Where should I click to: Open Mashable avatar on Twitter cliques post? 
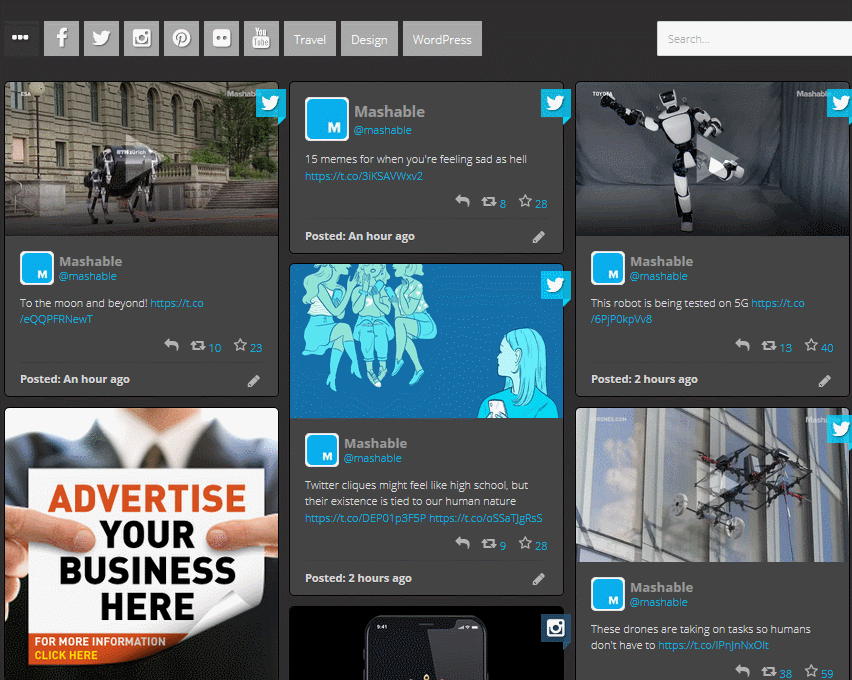(322, 450)
